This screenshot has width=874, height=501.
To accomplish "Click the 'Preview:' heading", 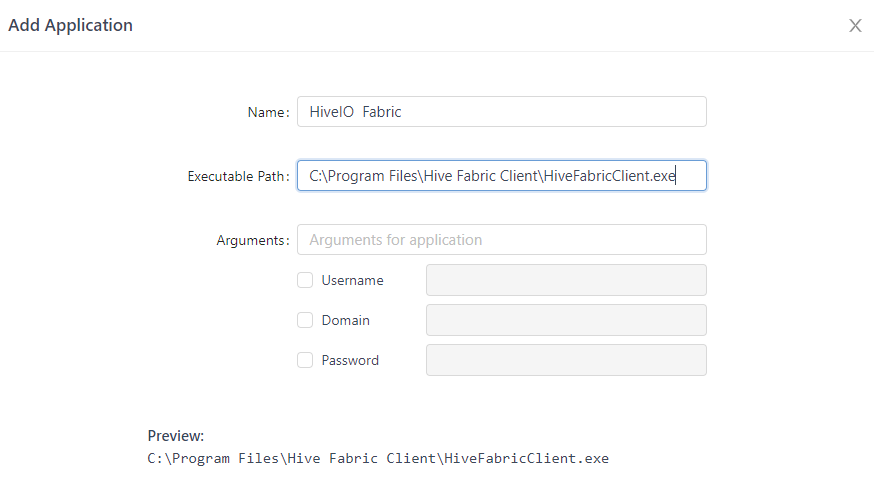I will (176, 436).
